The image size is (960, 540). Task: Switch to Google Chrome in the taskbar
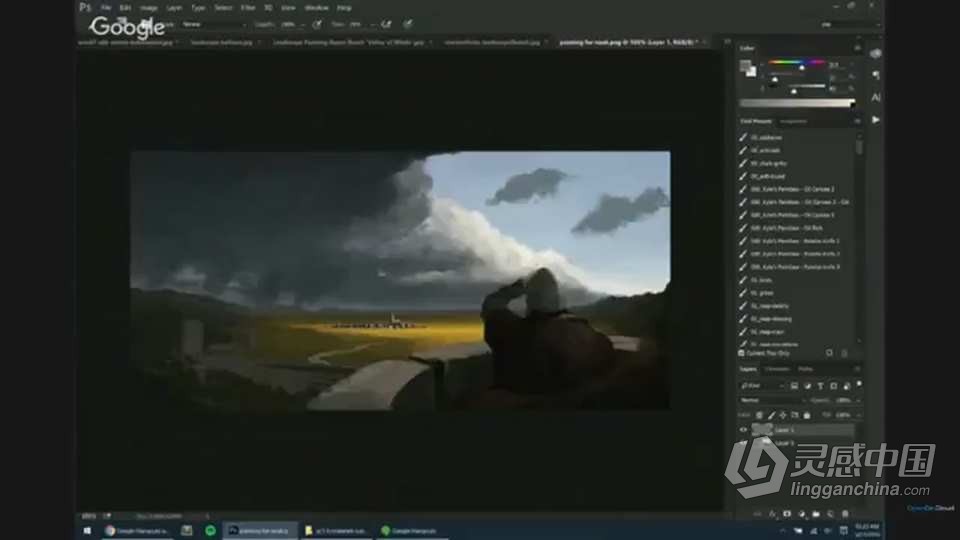[138, 531]
